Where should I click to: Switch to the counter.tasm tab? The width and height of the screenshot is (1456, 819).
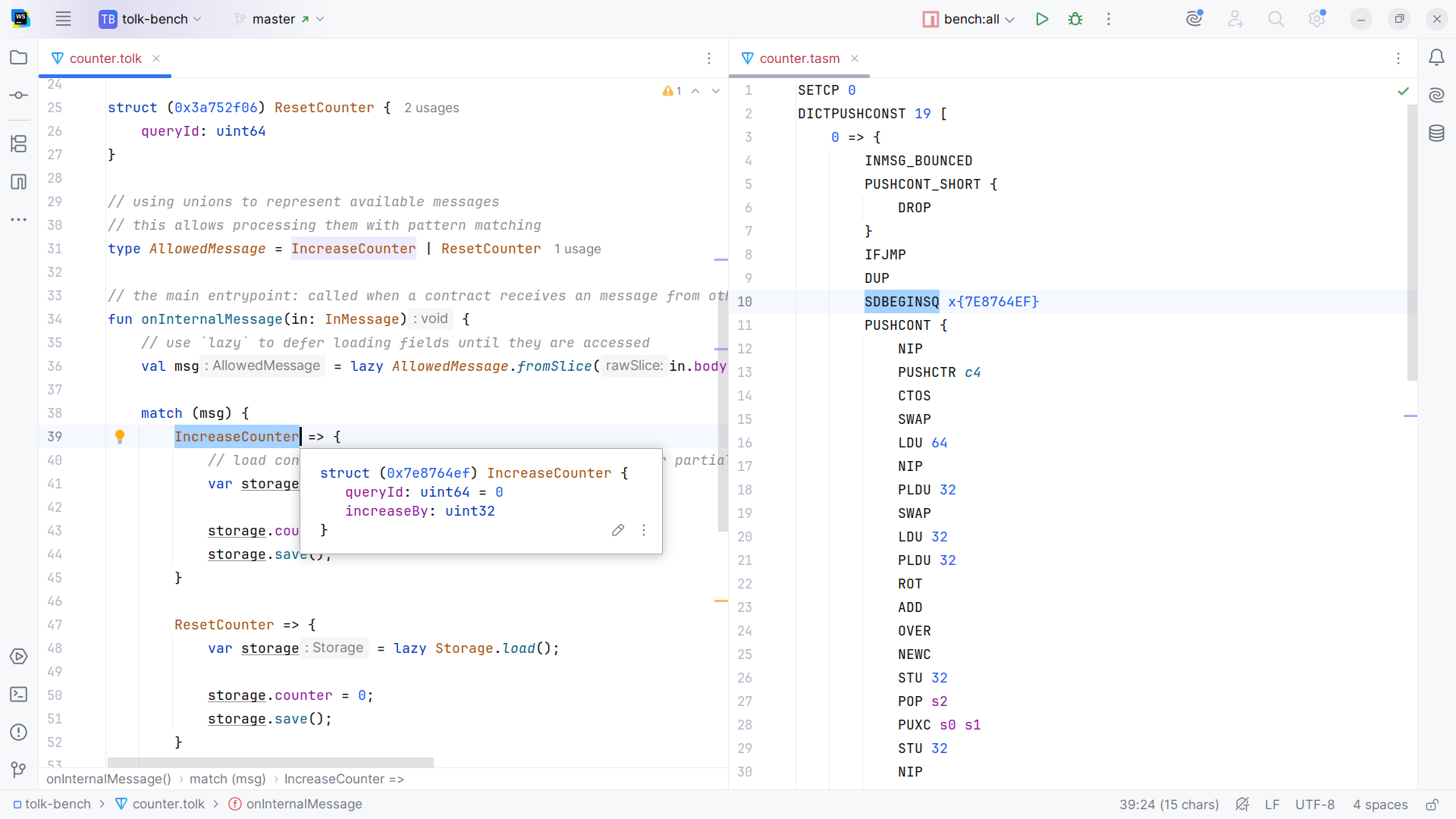coord(799,58)
